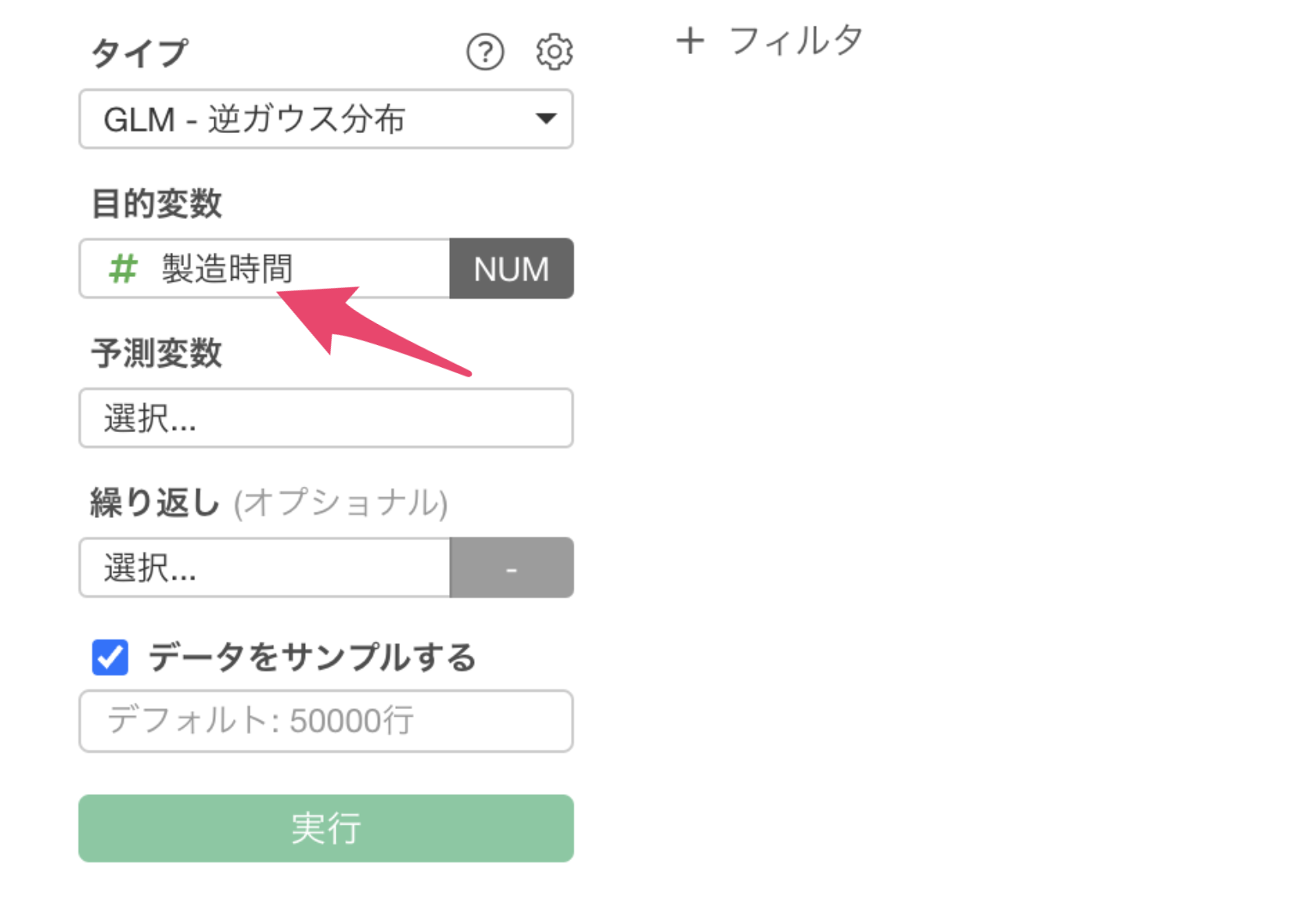This screenshot has height=914, width=1316.
Task: Click the 予測変数 section label
Action: pos(156,353)
